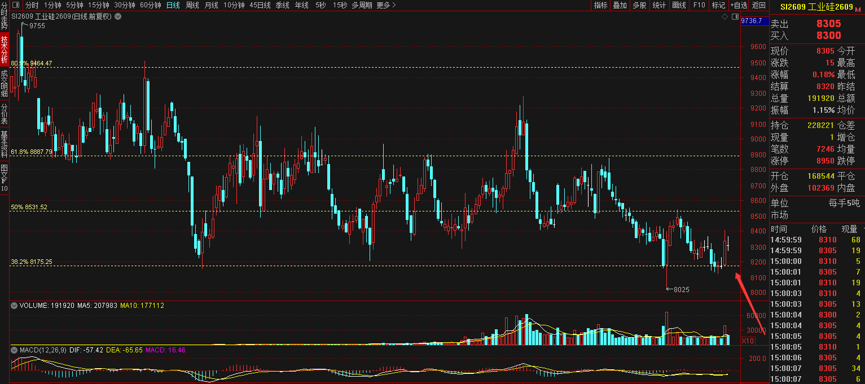Open the 成交明细 sidebar tab
The width and height of the screenshot is (865, 384).
[x=4, y=83]
